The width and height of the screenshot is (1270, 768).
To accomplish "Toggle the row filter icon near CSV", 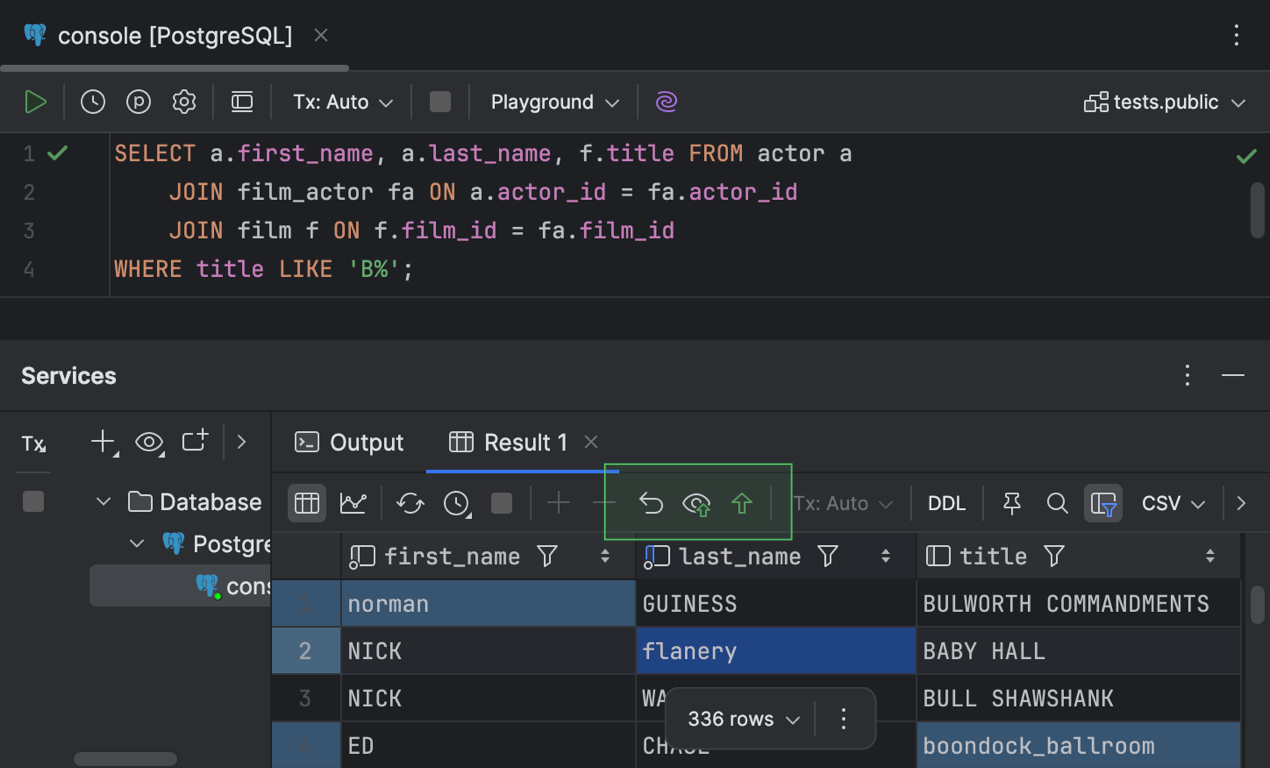I will (x=1103, y=503).
